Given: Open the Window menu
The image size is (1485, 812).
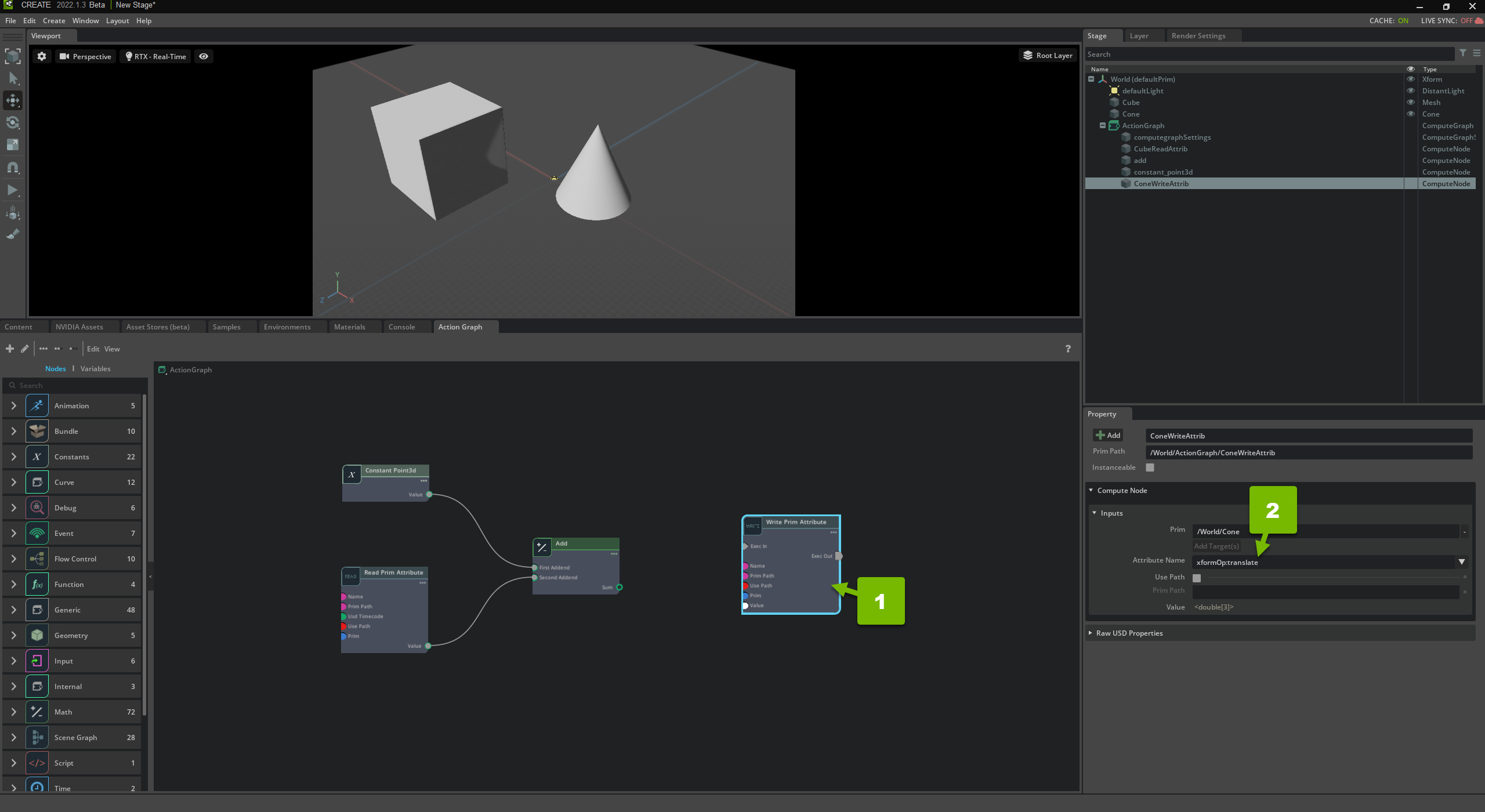Looking at the screenshot, I should coord(85,21).
